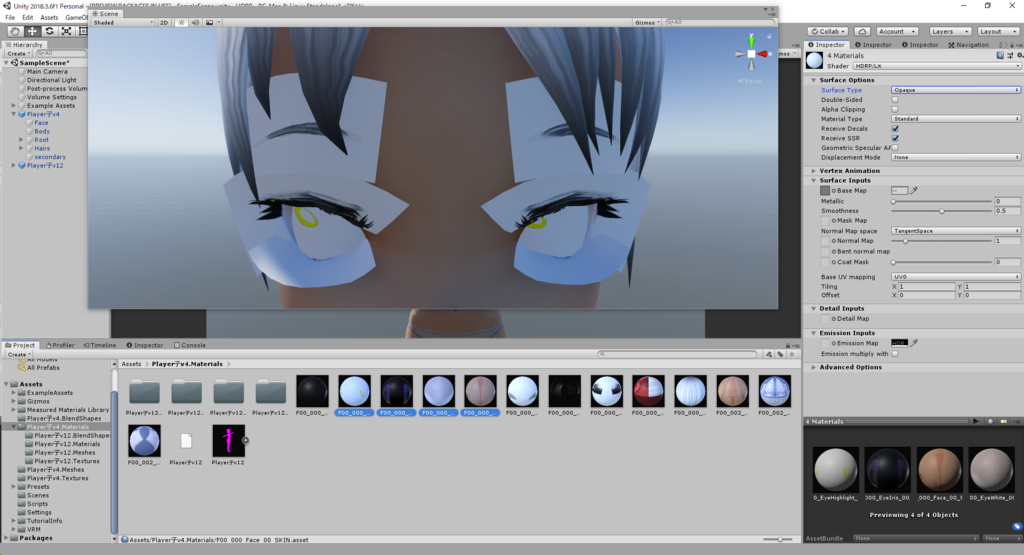Select the red-white checker material sphere
Viewport: 1024px width, 555px height.
[648, 391]
